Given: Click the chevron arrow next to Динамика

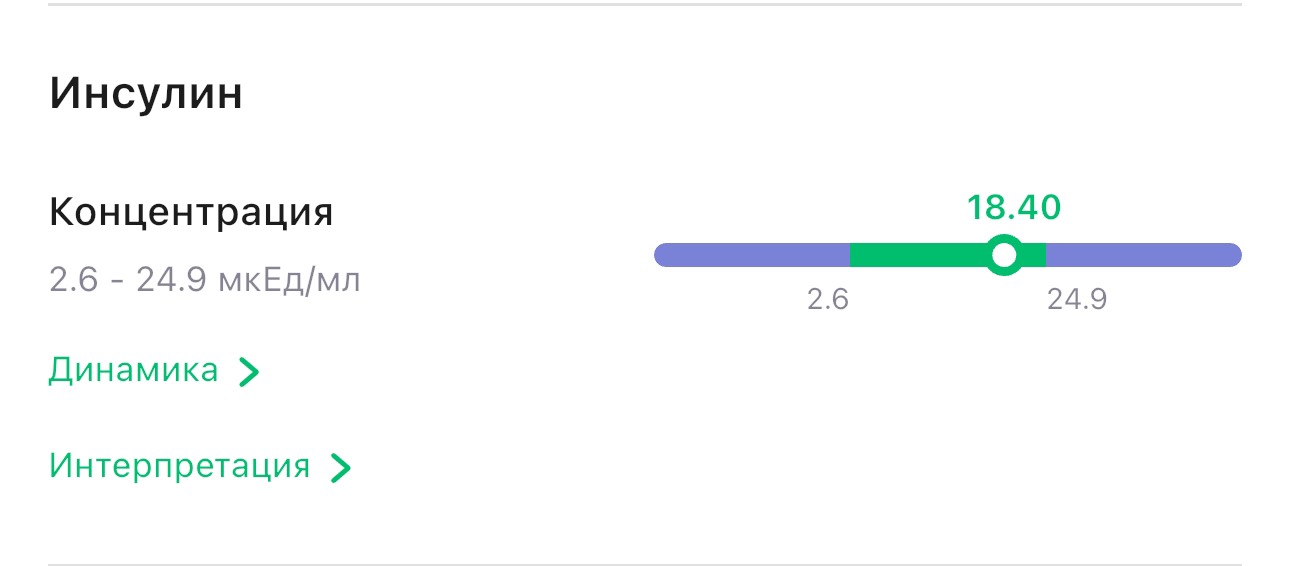Looking at the screenshot, I should pyautogui.click(x=249, y=372).
